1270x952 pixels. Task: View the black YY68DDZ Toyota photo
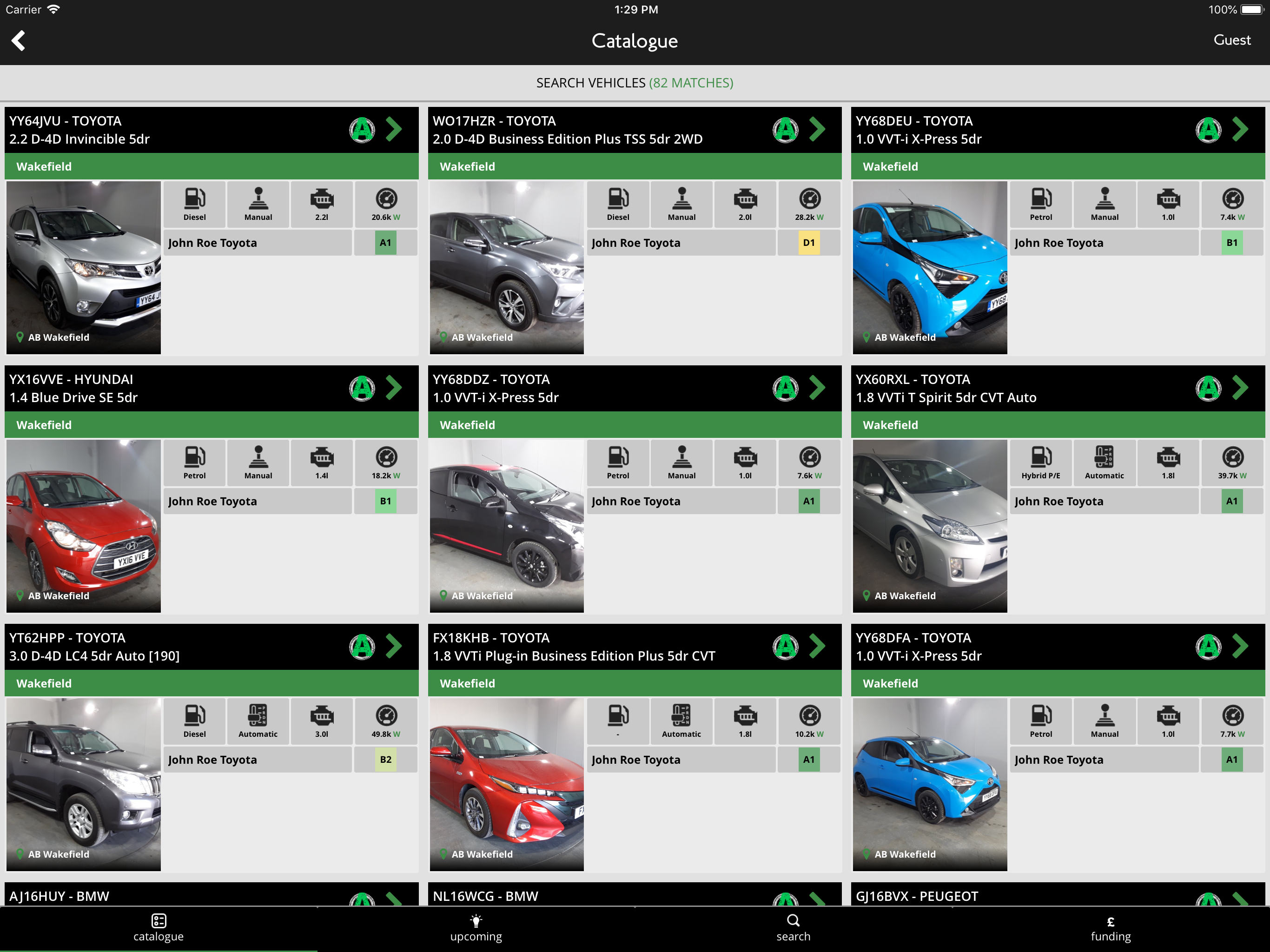tap(507, 526)
